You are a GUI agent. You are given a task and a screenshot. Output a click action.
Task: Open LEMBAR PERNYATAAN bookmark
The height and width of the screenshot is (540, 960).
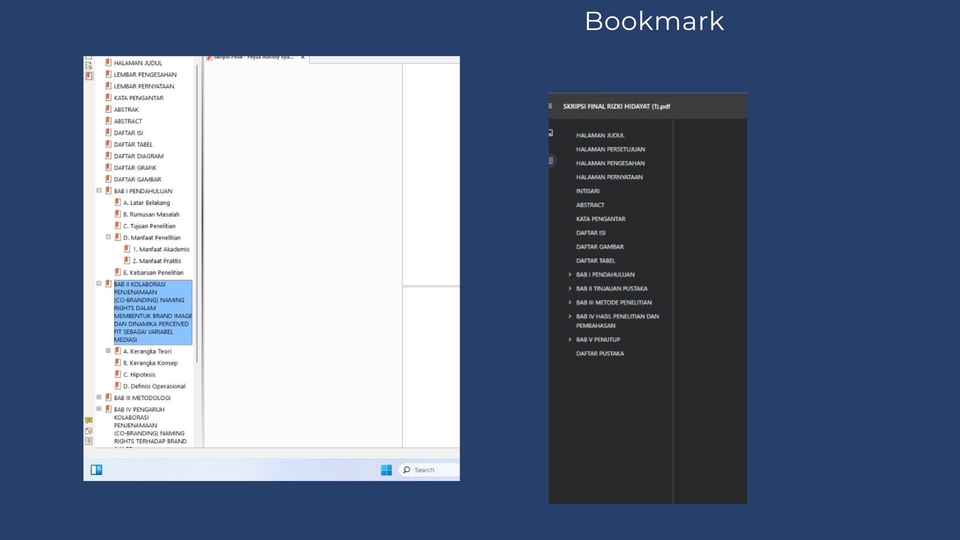coord(144,86)
